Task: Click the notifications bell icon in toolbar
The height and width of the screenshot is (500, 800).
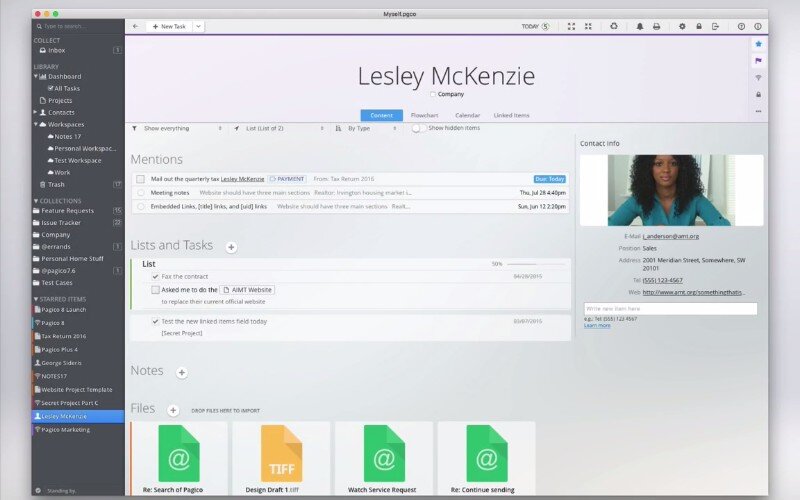Action: pyautogui.click(x=640, y=26)
